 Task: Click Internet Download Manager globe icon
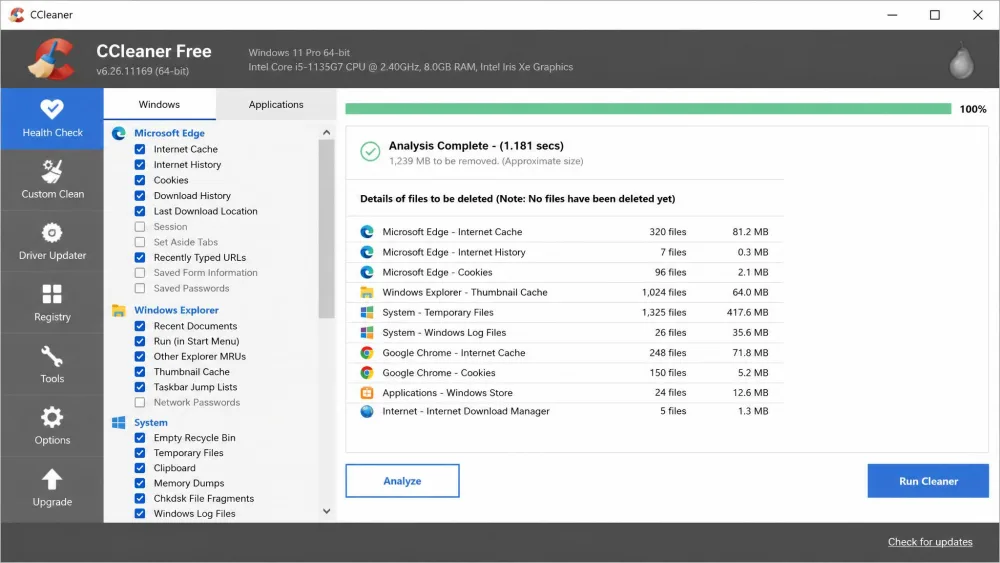tap(367, 411)
